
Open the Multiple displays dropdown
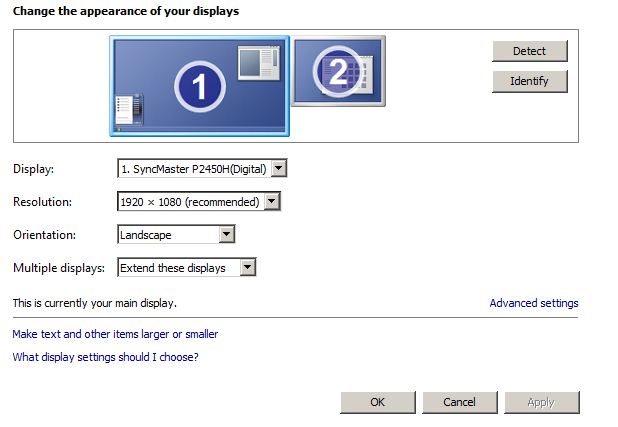[187, 268]
